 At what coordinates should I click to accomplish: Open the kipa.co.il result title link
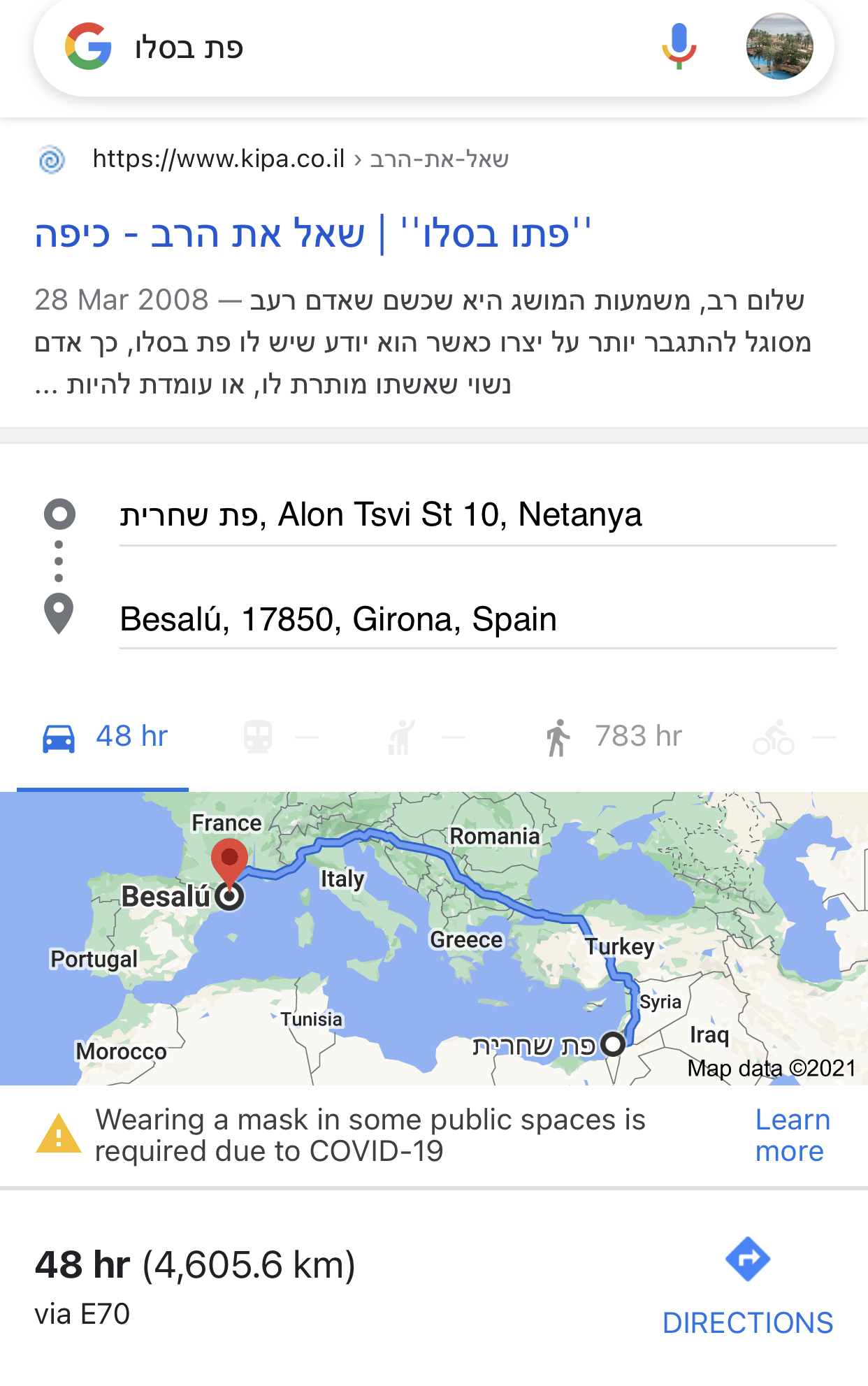point(313,233)
